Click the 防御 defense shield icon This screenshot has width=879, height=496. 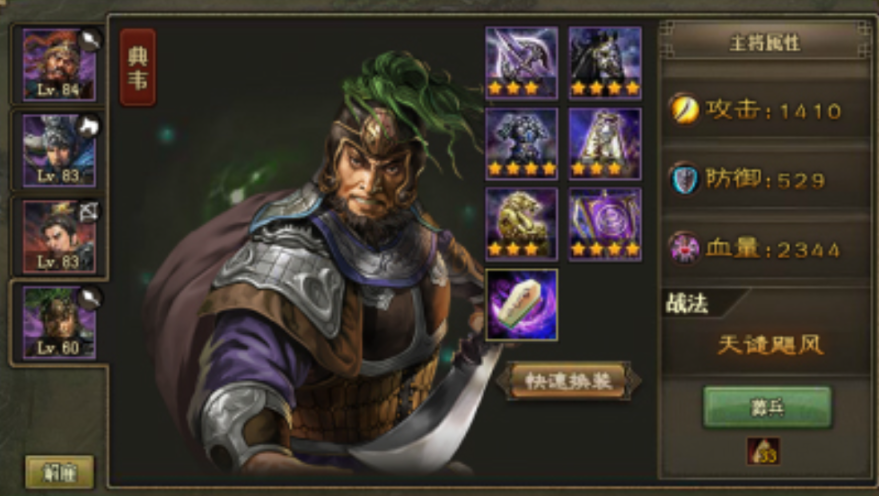point(685,179)
